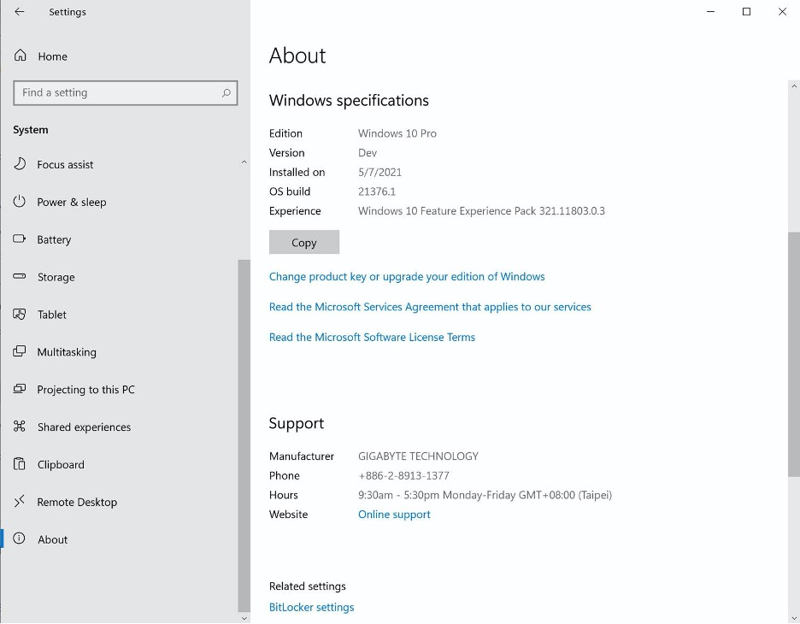The height and width of the screenshot is (624, 800).
Task: Click the main page scroll-up arrow
Action: (x=794, y=86)
